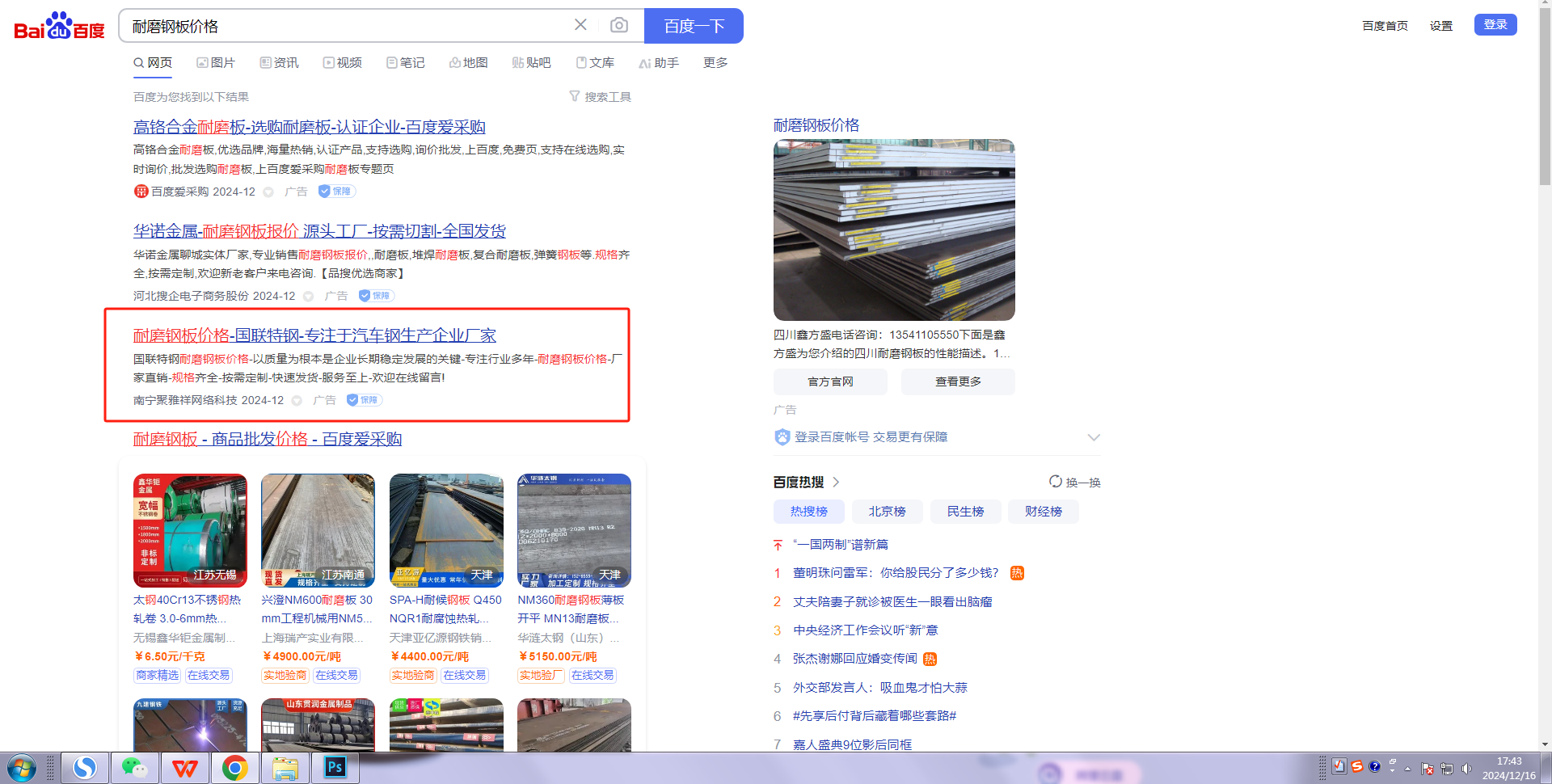This screenshot has height=784, width=1552.
Task: Open the 耐磨钢板 - 商品批发价格 result
Action: 268,439
